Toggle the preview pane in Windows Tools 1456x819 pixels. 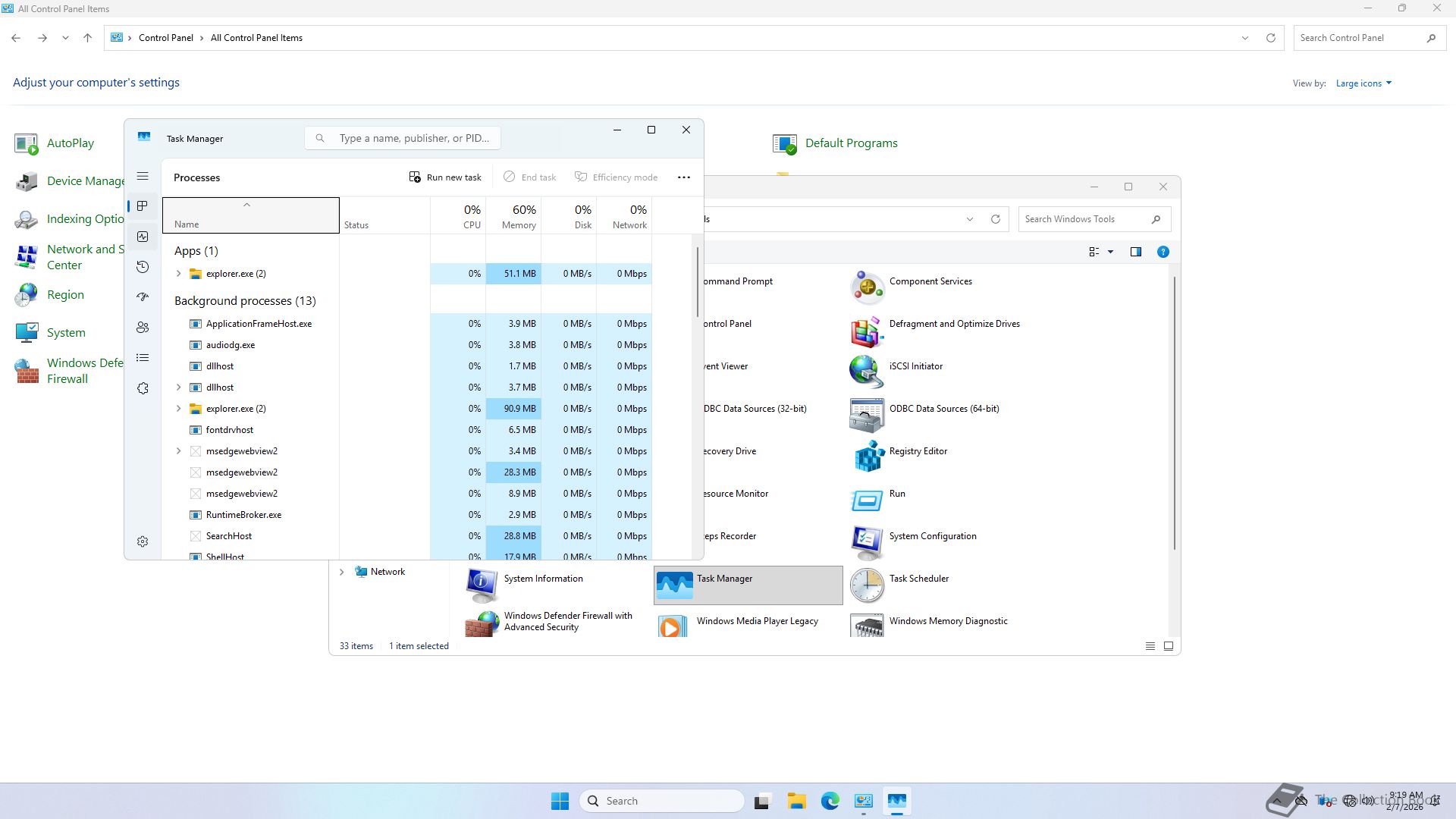point(1135,252)
